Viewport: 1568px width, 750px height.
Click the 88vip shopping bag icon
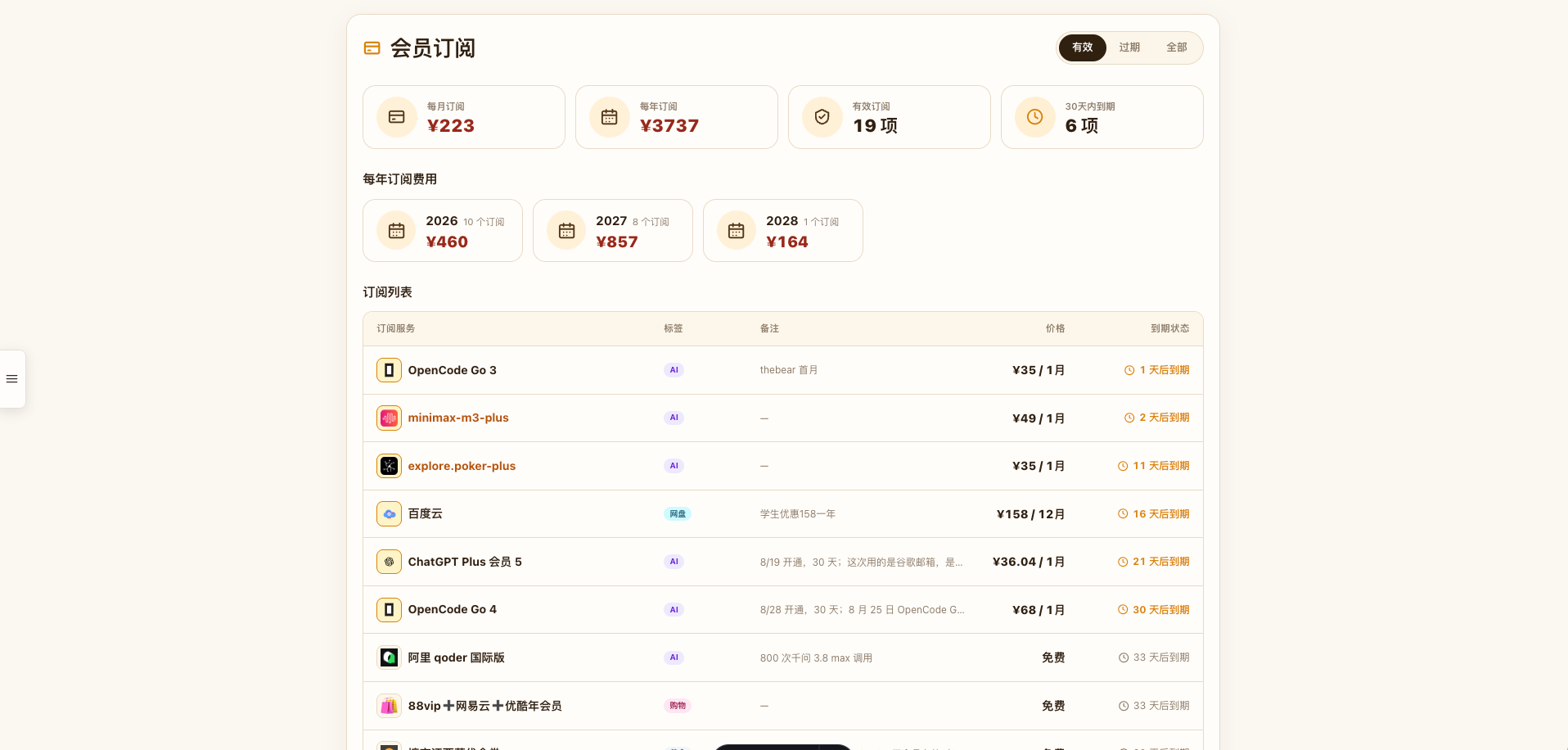(x=390, y=706)
